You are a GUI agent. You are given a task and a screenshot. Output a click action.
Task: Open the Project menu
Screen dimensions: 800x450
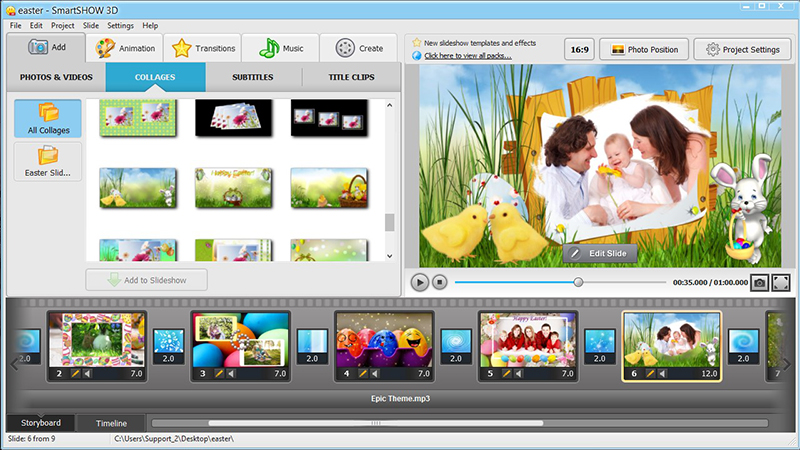pyautogui.click(x=62, y=26)
